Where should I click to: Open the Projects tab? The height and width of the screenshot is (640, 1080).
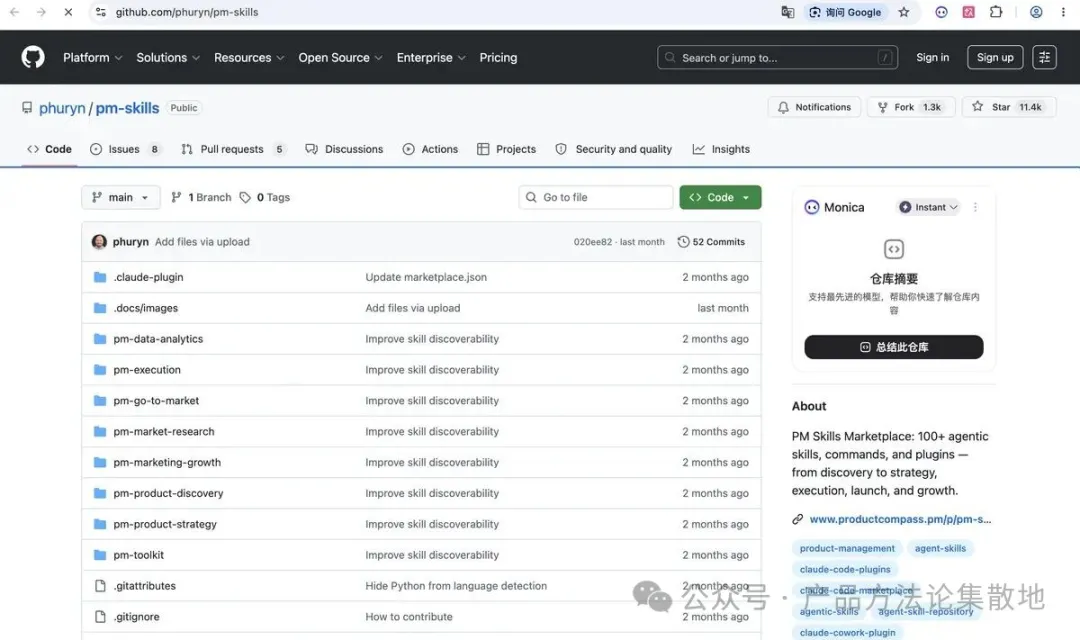click(x=506, y=149)
